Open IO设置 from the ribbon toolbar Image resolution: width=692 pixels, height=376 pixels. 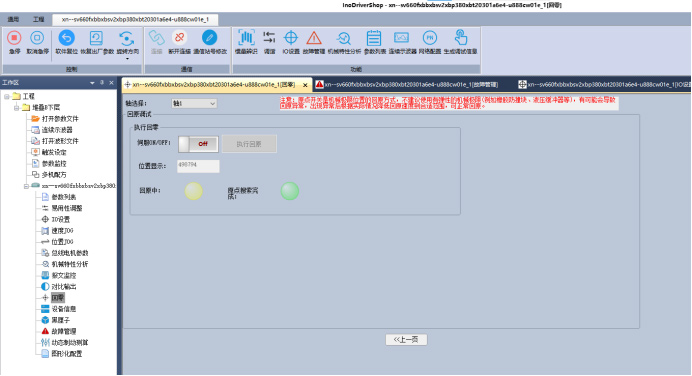[291, 38]
